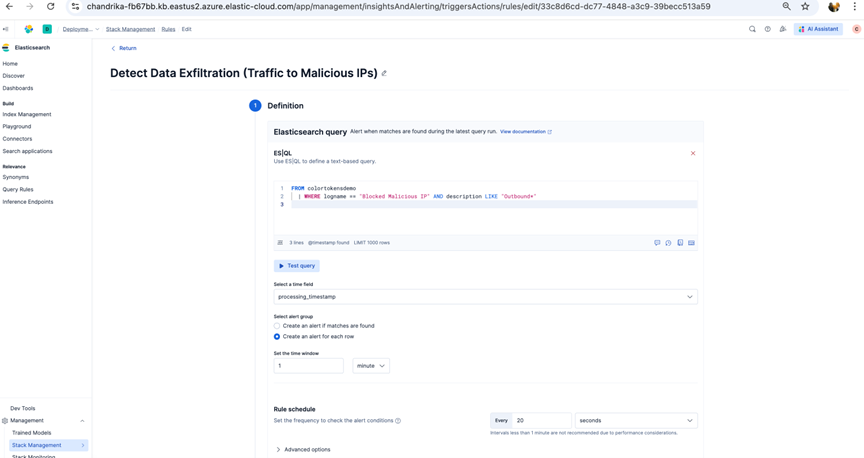Open the time field dropdown processing_timestamp

click(x=485, y=297)
